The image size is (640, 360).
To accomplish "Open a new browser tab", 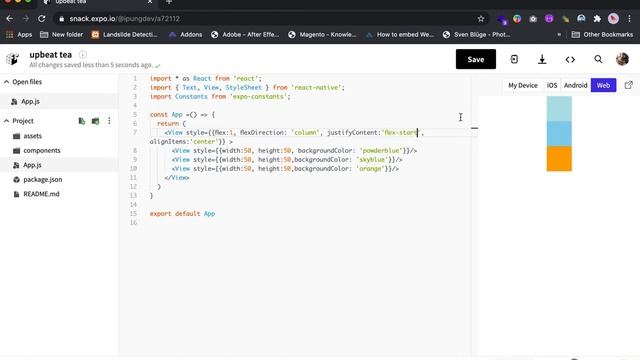I will pos(169,2).
